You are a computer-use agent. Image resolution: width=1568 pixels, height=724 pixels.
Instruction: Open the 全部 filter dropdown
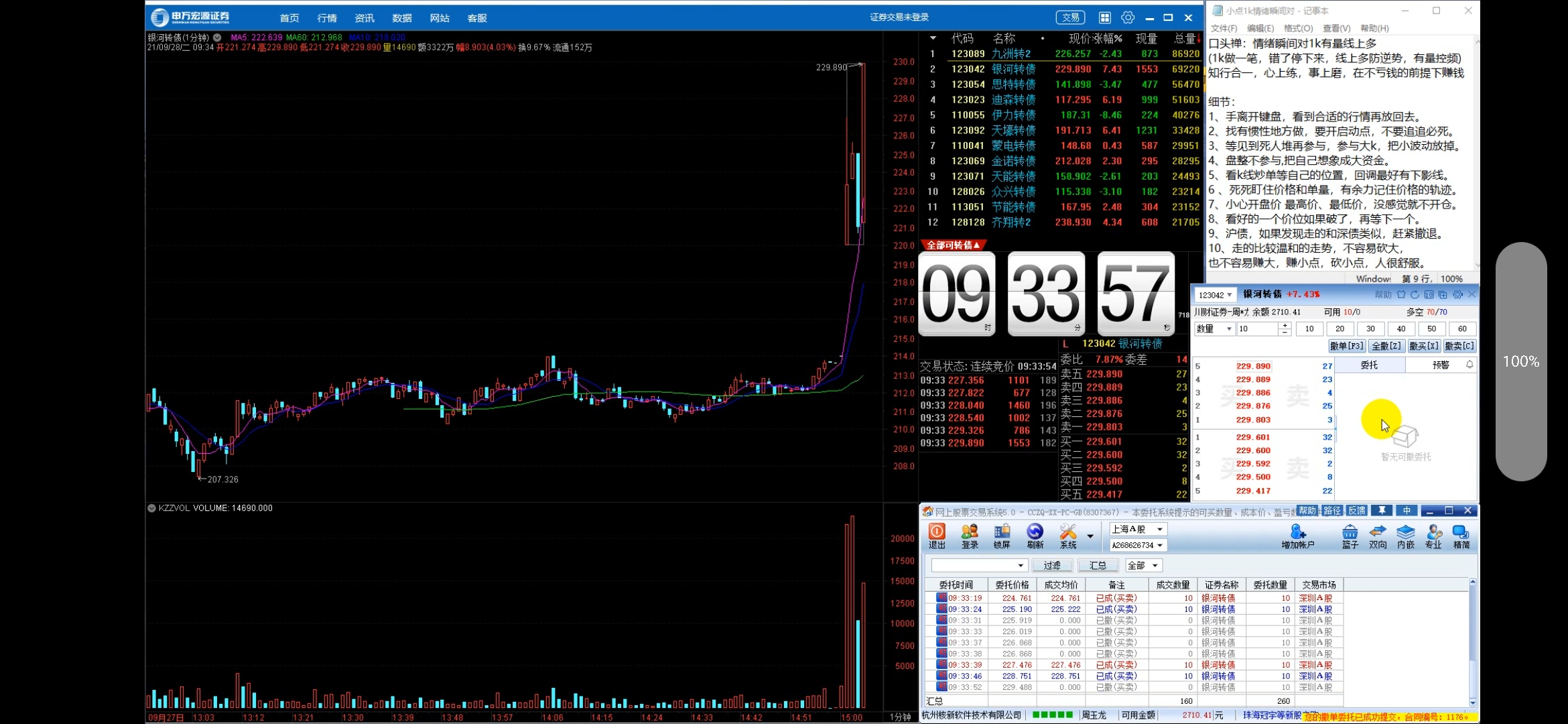coord(1143,565)
